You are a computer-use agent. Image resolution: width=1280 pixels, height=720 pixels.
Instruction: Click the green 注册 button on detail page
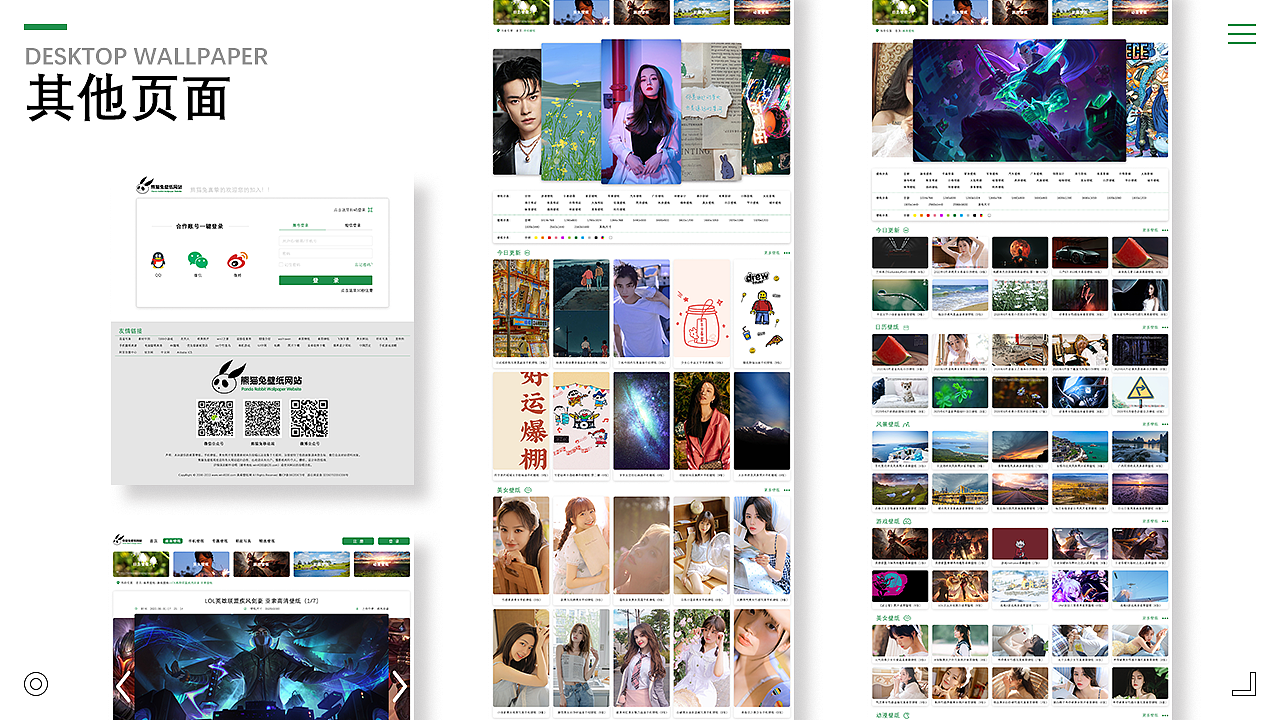pyautogui.click(x=358, y=541)
